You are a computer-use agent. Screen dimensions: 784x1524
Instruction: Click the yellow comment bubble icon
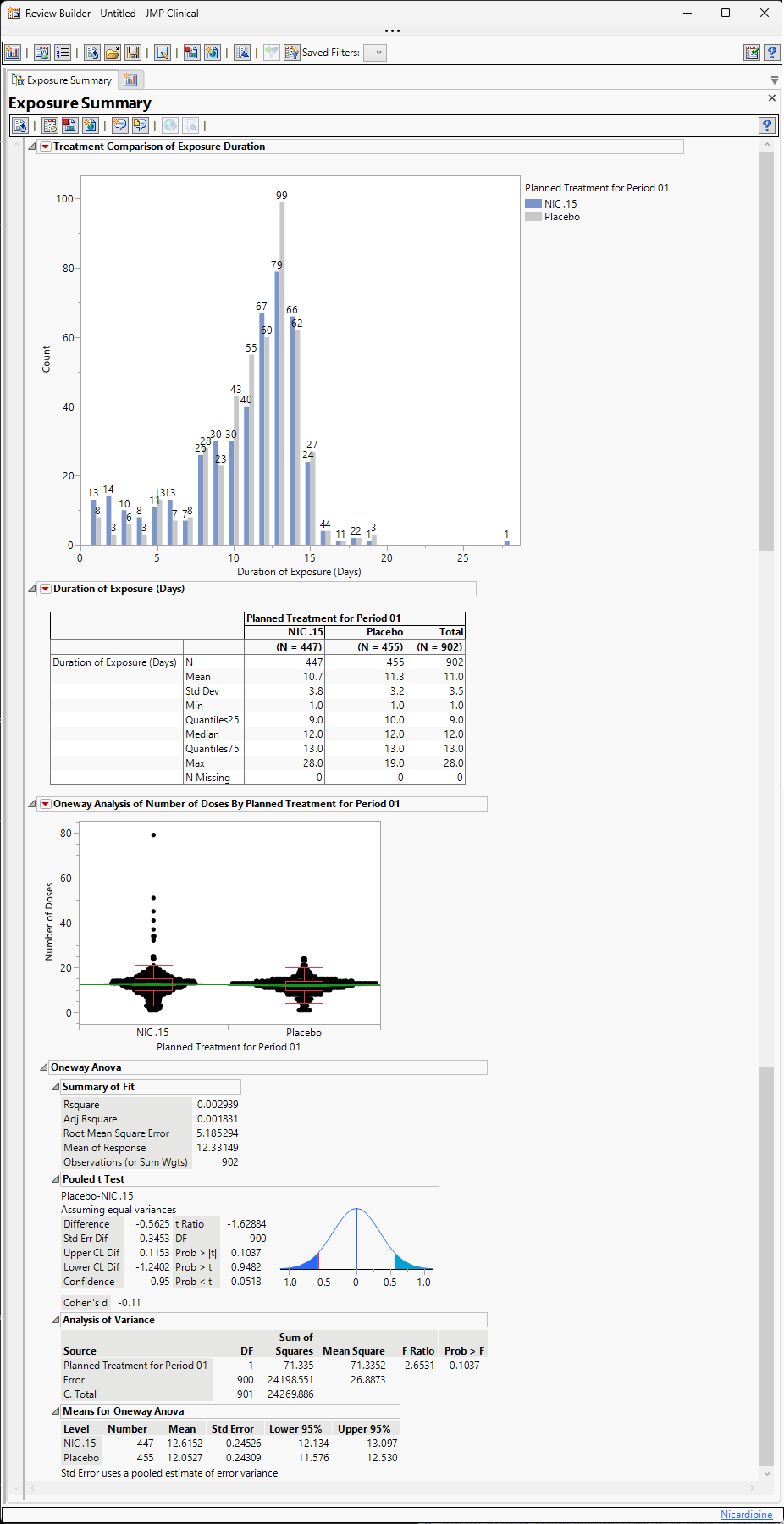coord(141,125)
